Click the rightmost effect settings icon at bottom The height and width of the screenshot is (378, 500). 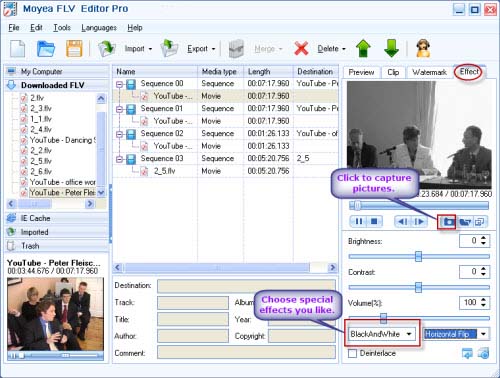[483, 353]
